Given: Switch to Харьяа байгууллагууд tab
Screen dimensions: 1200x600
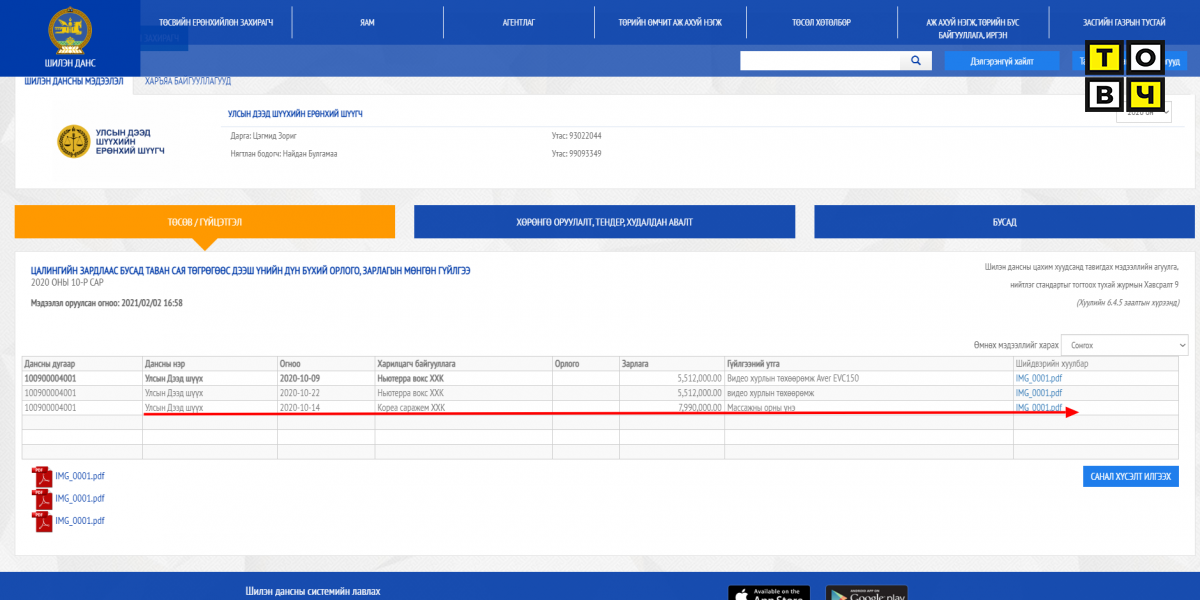Looking at the screenshot, I should [187, 81].
